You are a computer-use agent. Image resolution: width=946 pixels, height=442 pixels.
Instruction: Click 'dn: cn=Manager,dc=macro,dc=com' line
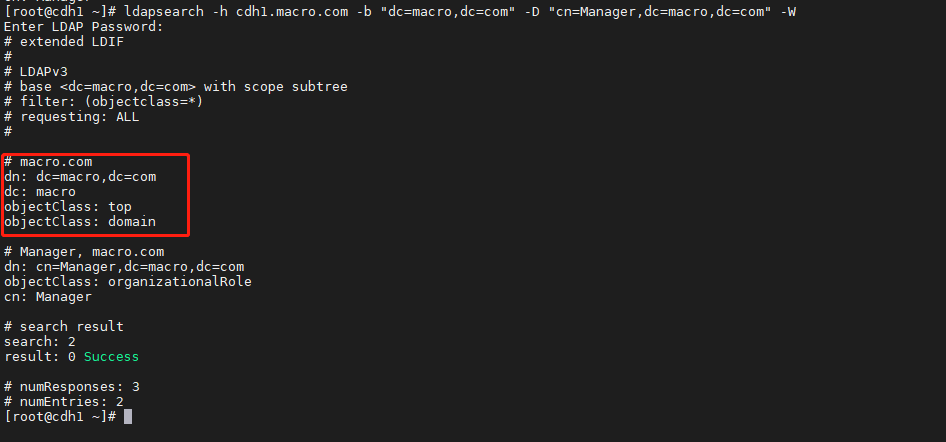(x=124, y=267)
